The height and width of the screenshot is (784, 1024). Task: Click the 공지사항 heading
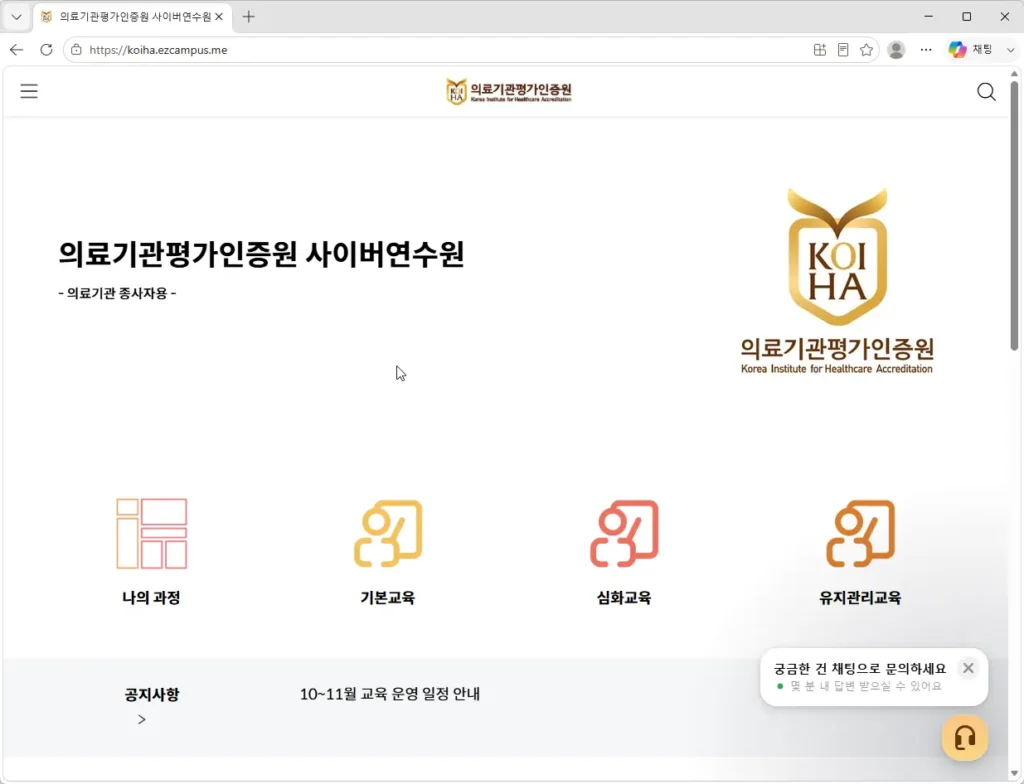[152, 694]
